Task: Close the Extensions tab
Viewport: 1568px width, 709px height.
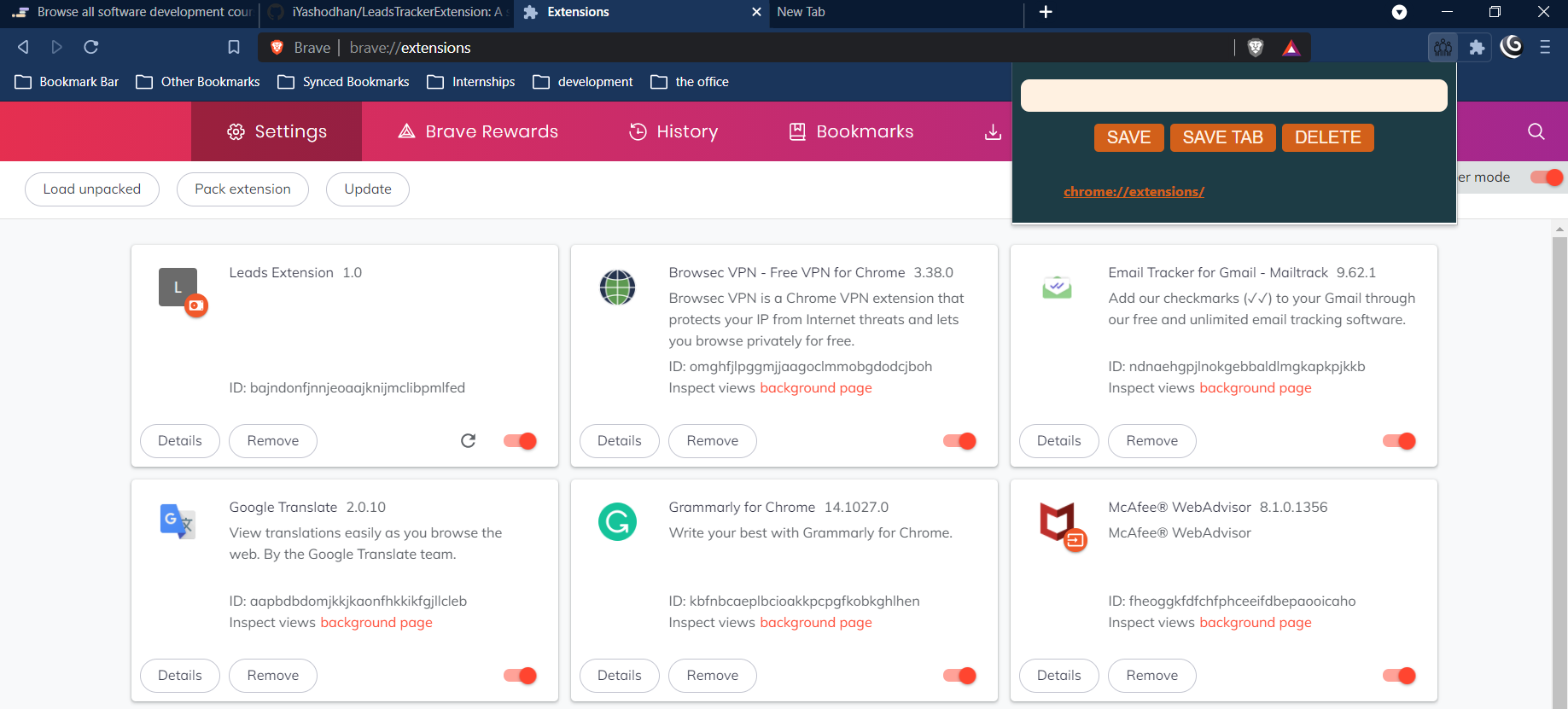Action: (x=756, y=12)
